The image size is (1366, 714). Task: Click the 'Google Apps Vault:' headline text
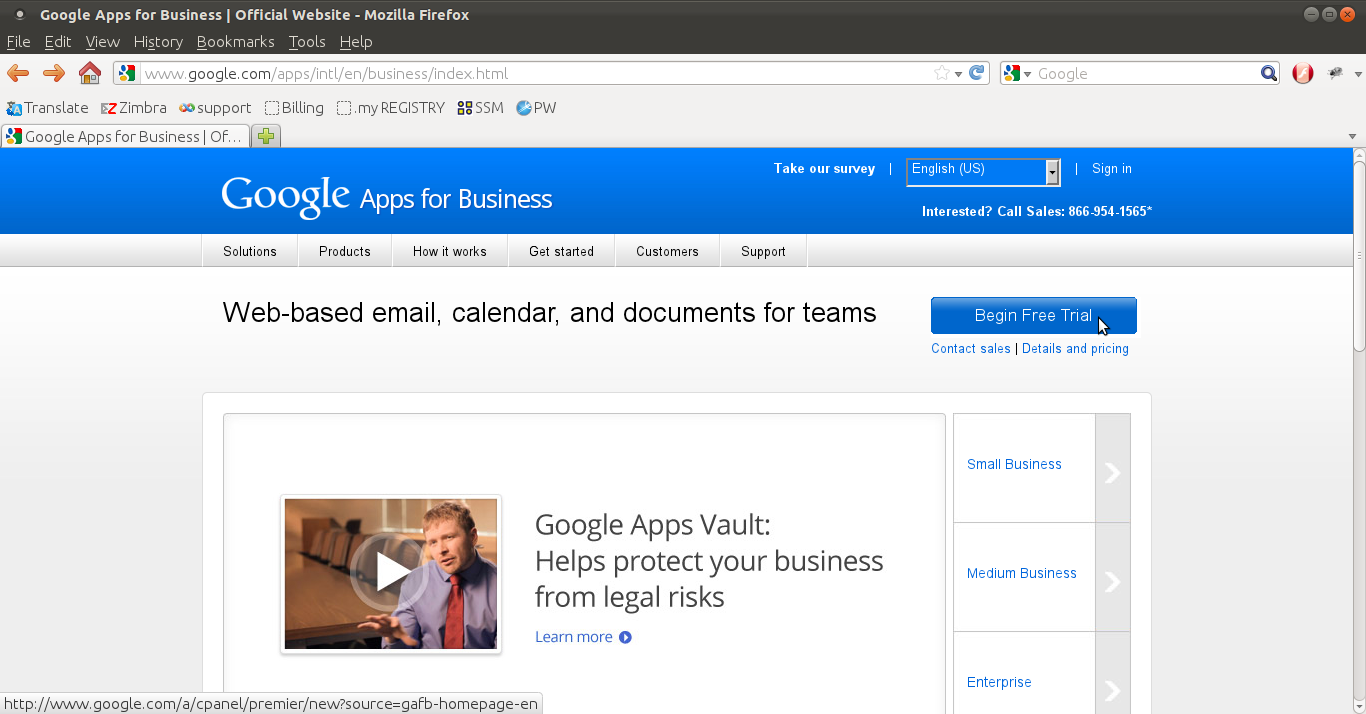[653, 525]
